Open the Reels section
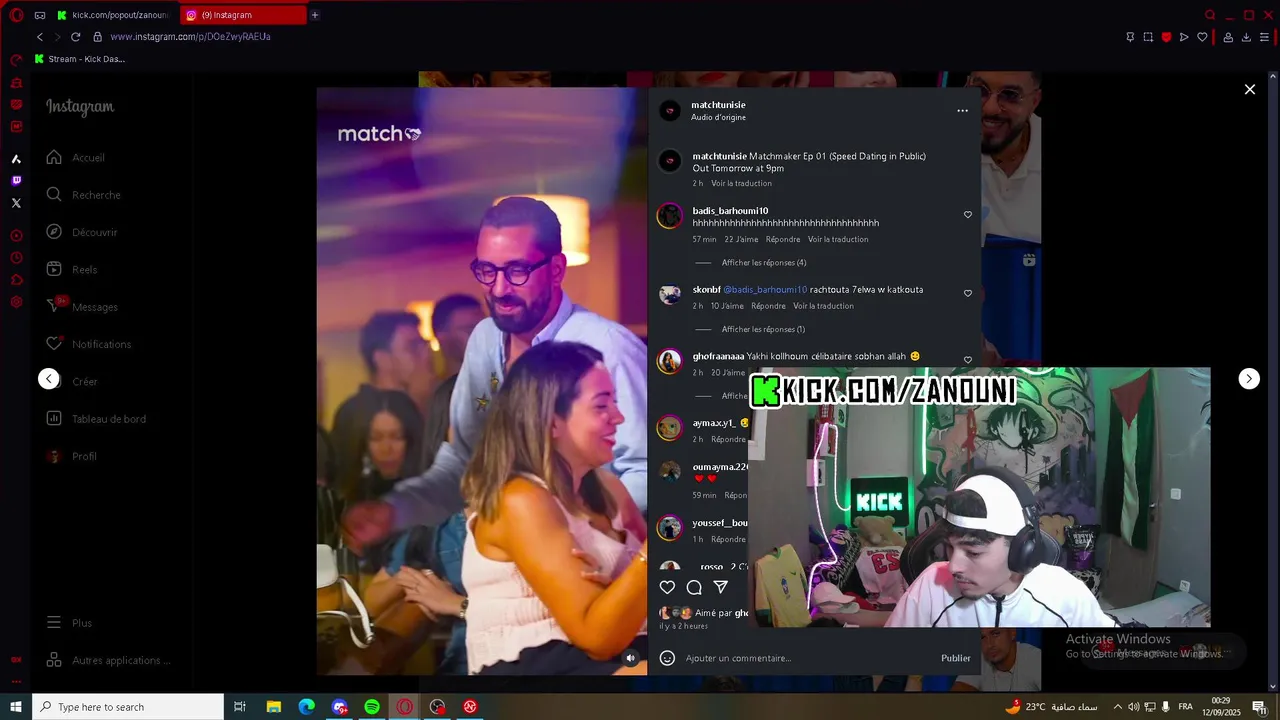 click(72, 269)
